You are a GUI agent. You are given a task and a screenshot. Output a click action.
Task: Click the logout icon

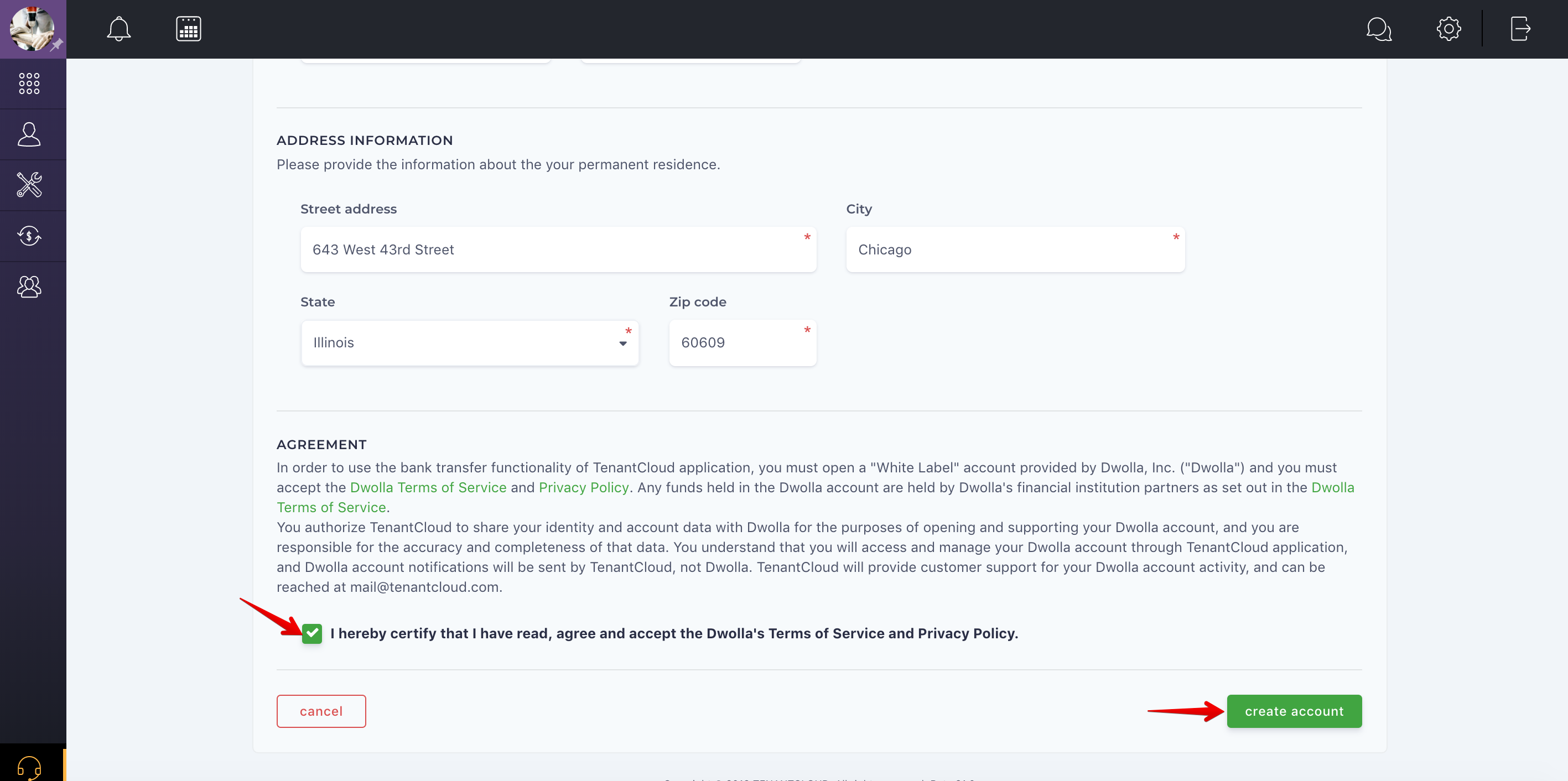click(x=1520, y=29)
